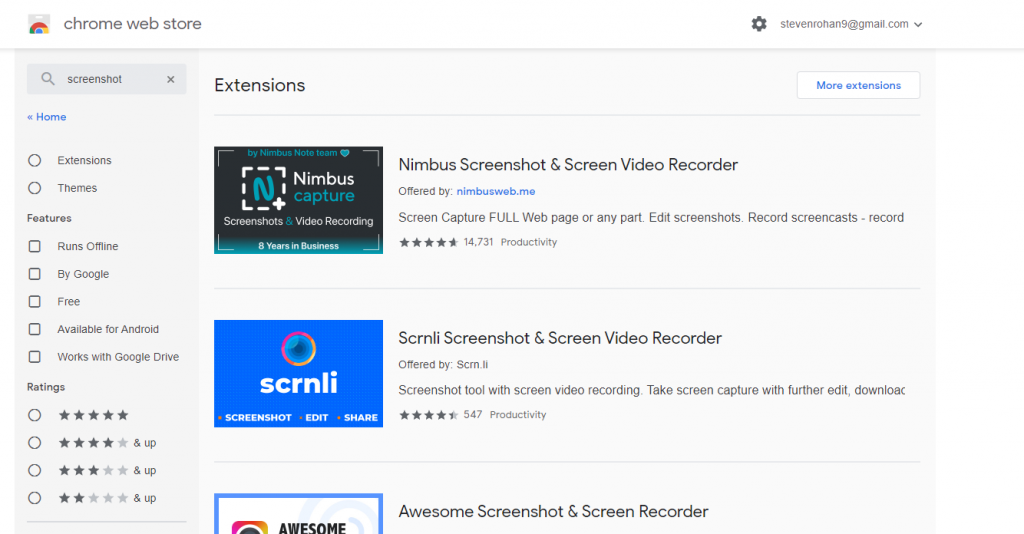Select the Themes radio button
Image resolution: width=1024 pixels, height=534 pixels.
coord(35,188)
